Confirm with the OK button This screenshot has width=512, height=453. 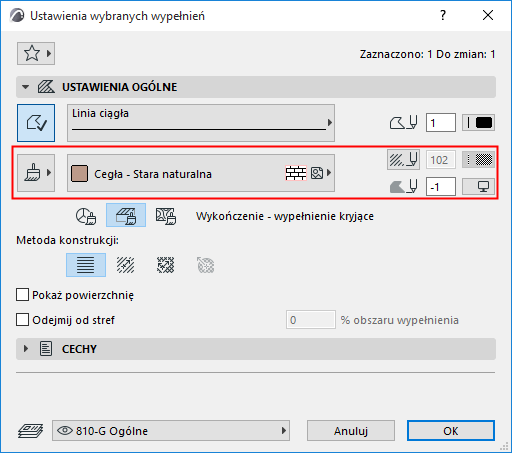(x=451, y=431)
